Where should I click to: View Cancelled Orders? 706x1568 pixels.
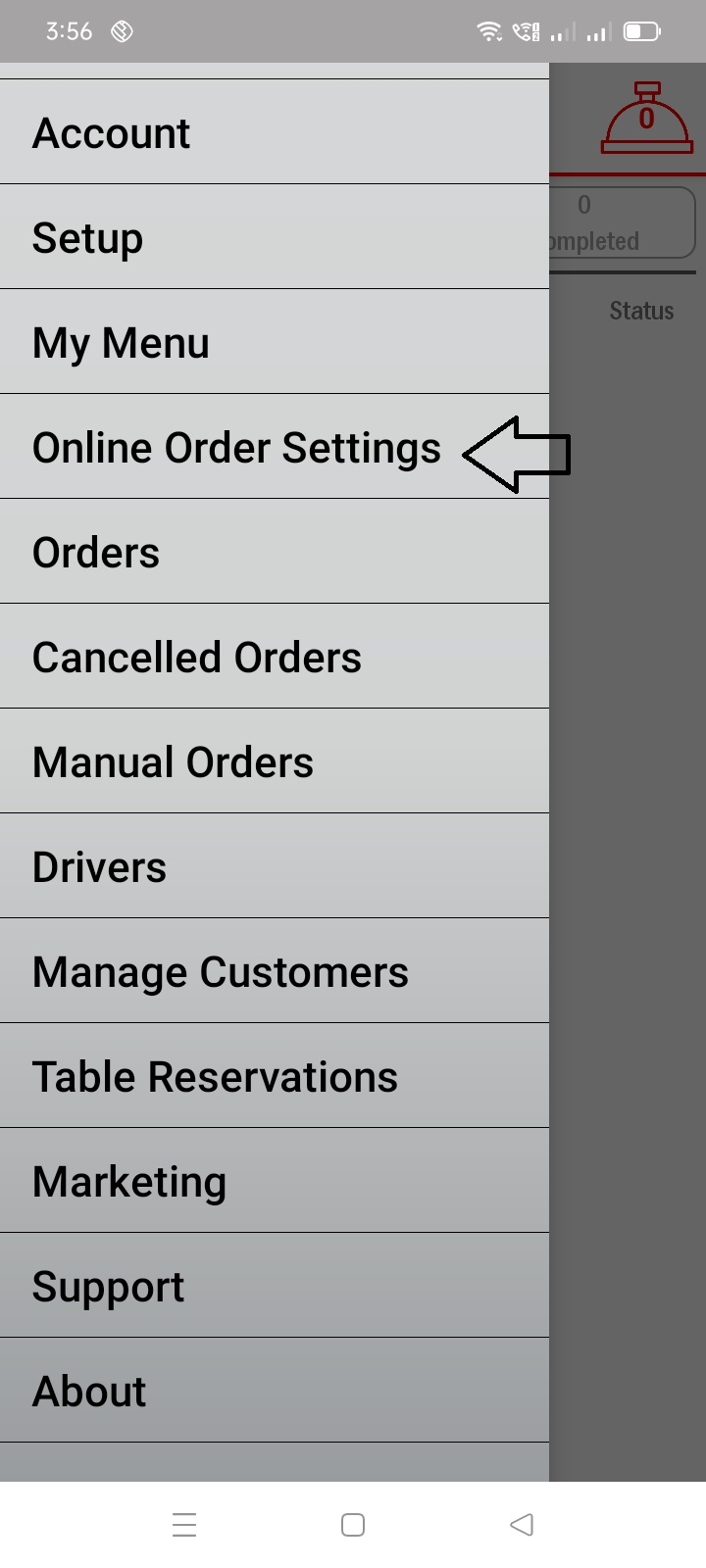tap(275, 656)
